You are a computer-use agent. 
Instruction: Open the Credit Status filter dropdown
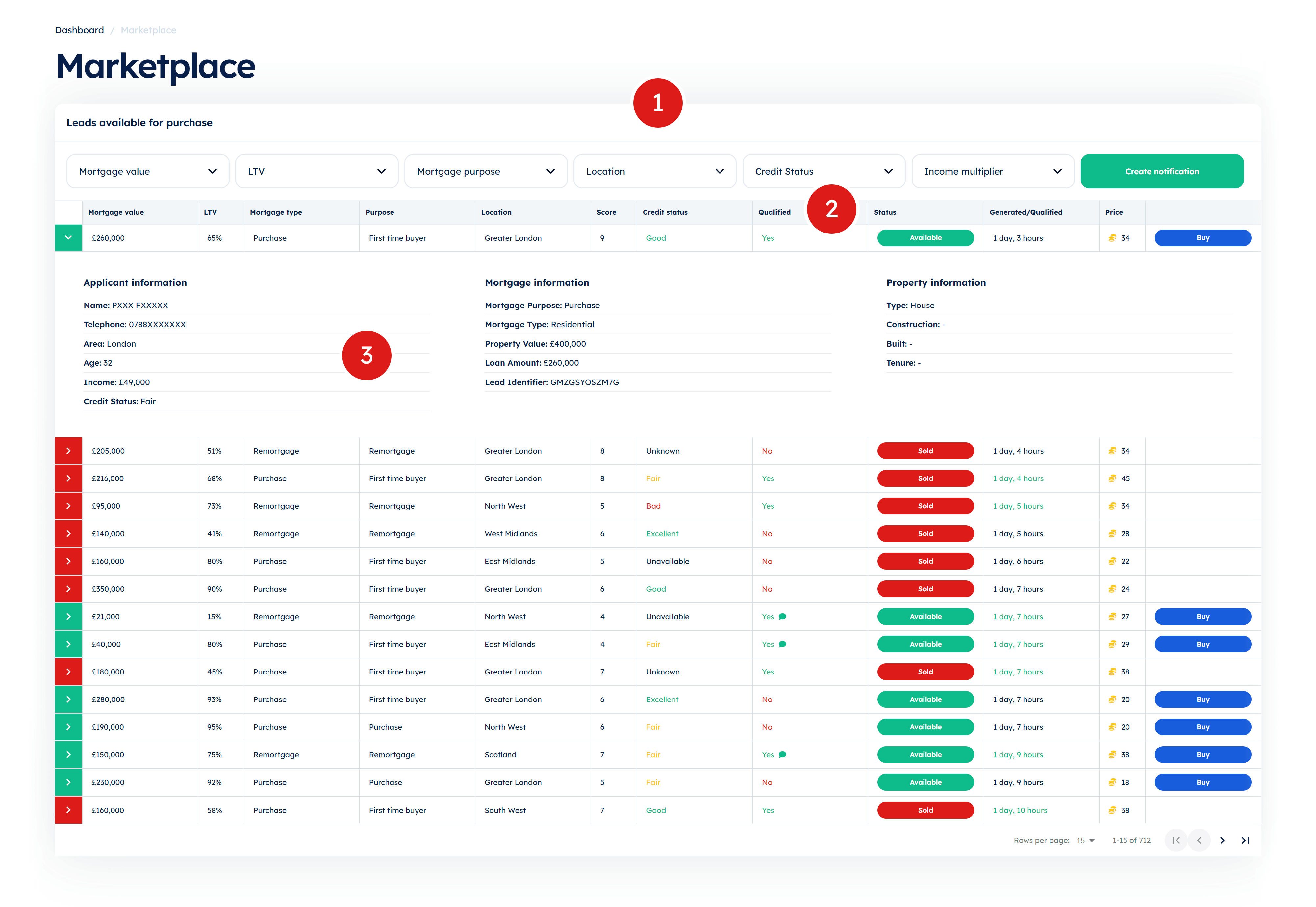tap(824, 171)
